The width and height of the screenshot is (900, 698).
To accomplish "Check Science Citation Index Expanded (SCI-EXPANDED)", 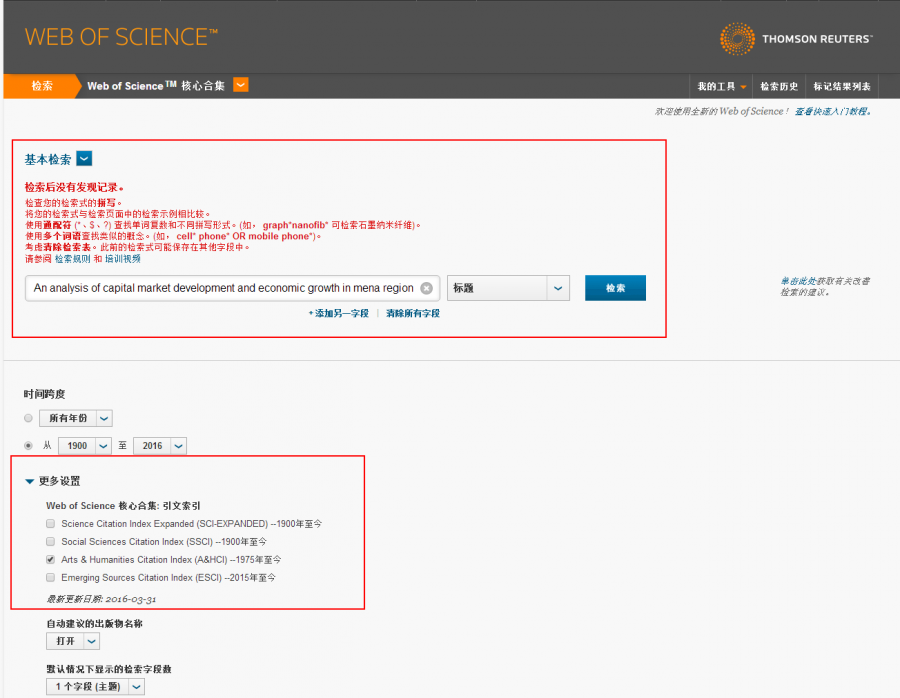I will pyautogui.click(x=51, y=524).
